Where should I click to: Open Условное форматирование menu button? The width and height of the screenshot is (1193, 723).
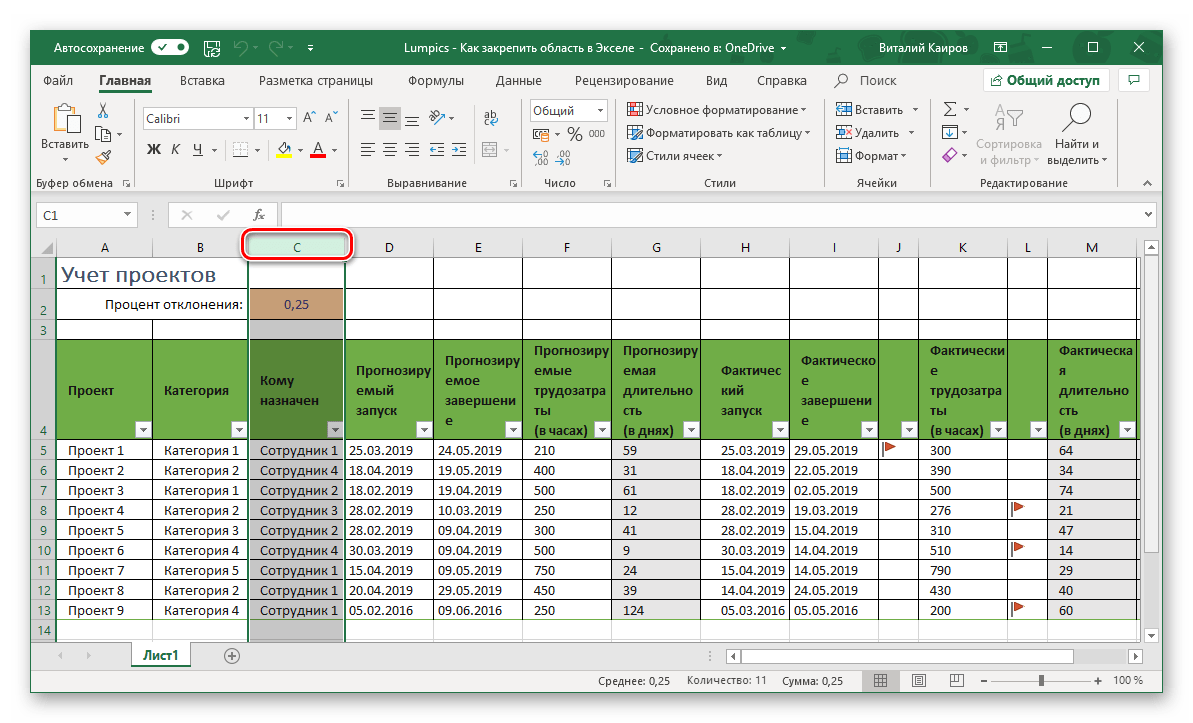click(716, 110)
